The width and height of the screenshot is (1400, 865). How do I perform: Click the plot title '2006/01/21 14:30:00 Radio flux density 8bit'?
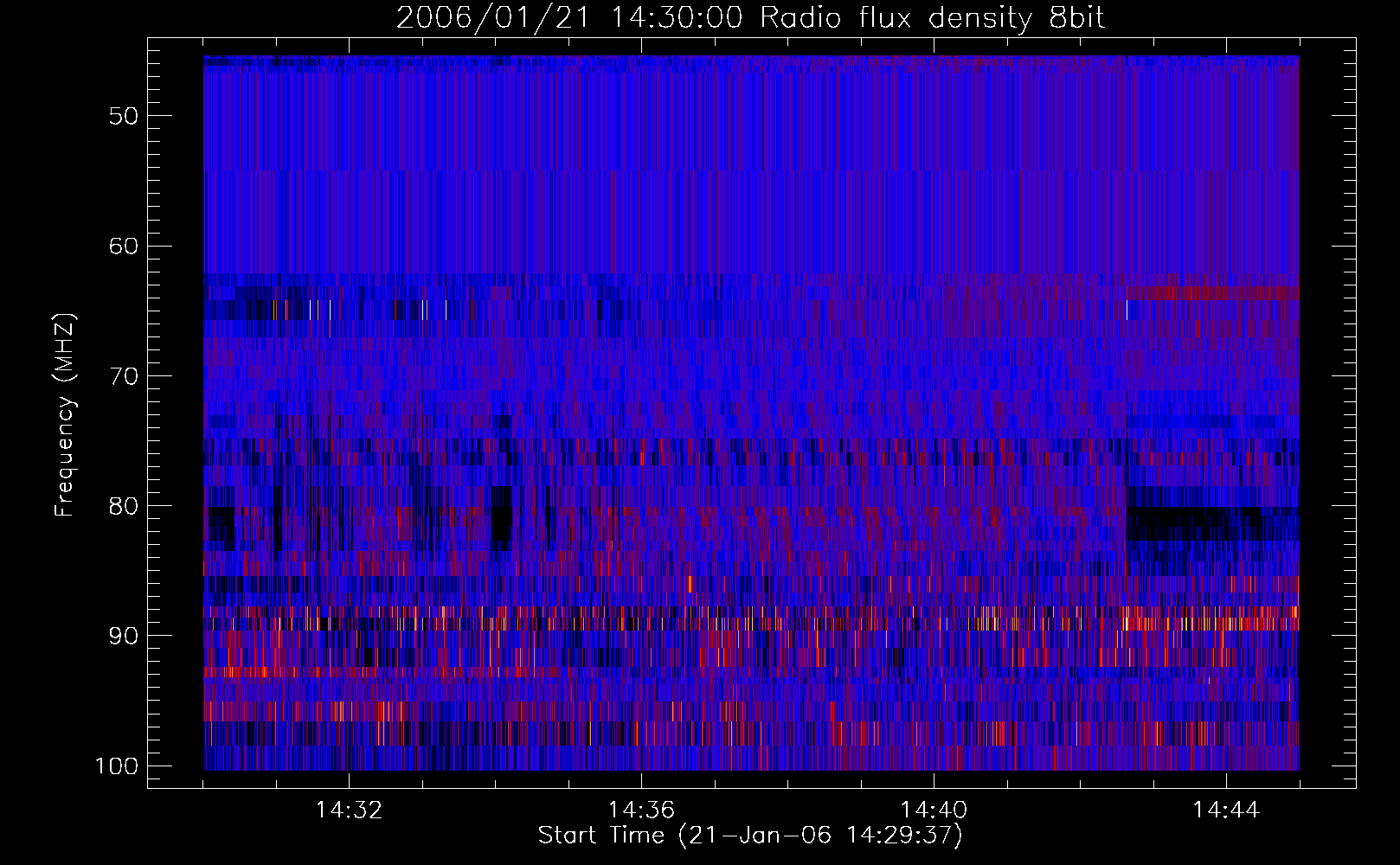point(750,18)
